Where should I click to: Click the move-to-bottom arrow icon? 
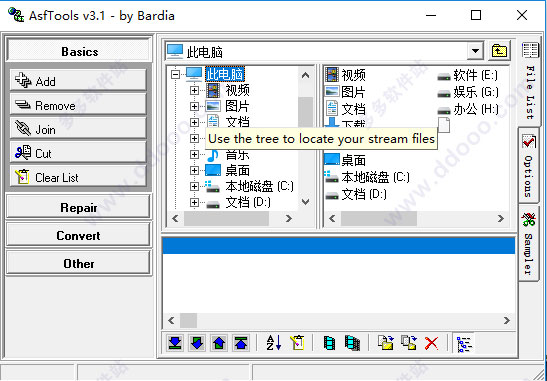point(175,343)
